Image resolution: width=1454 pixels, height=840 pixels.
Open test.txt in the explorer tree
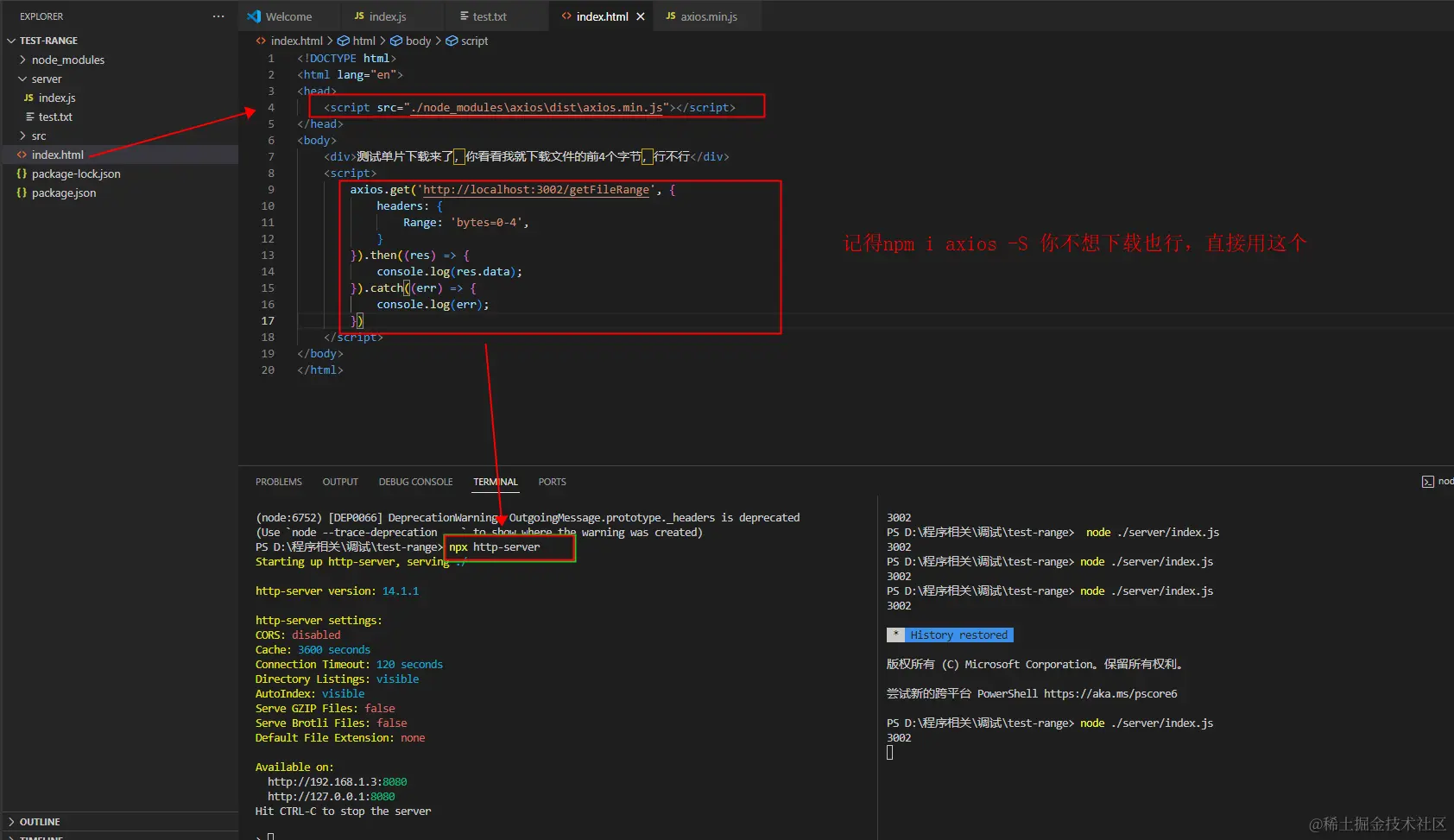tap(55, 117)
